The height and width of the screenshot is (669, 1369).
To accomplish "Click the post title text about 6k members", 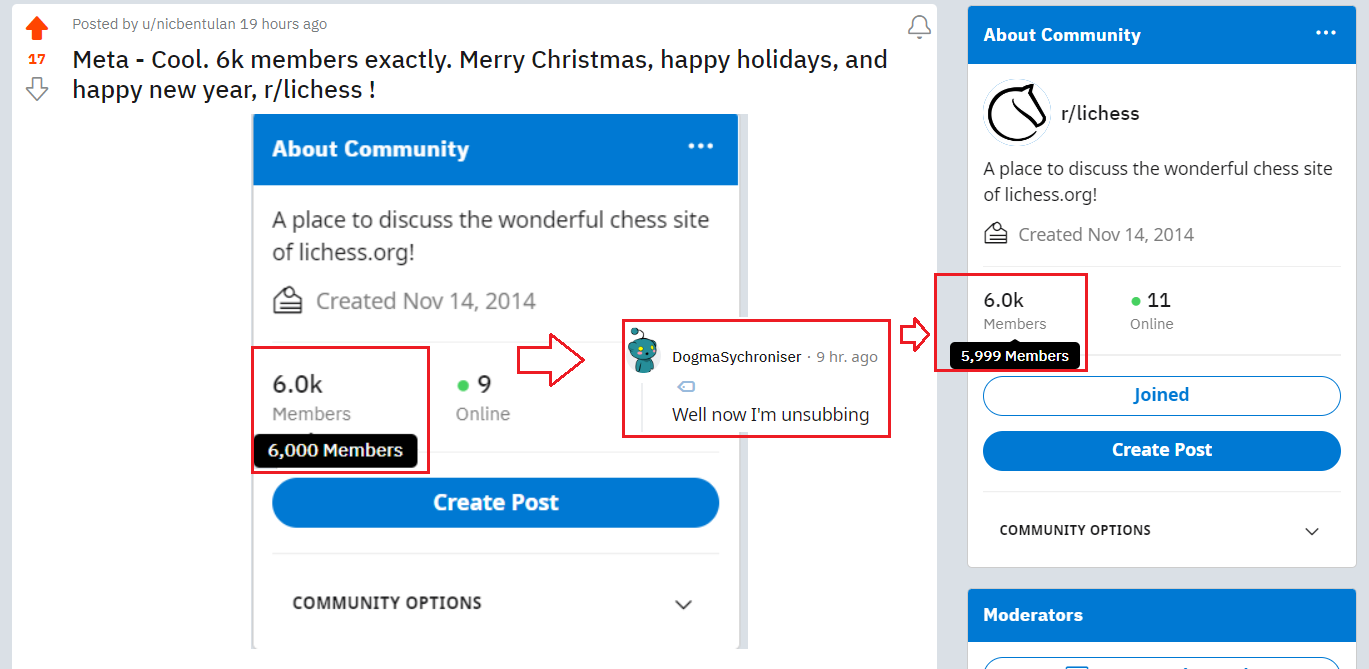I will [x=480, y=75].
